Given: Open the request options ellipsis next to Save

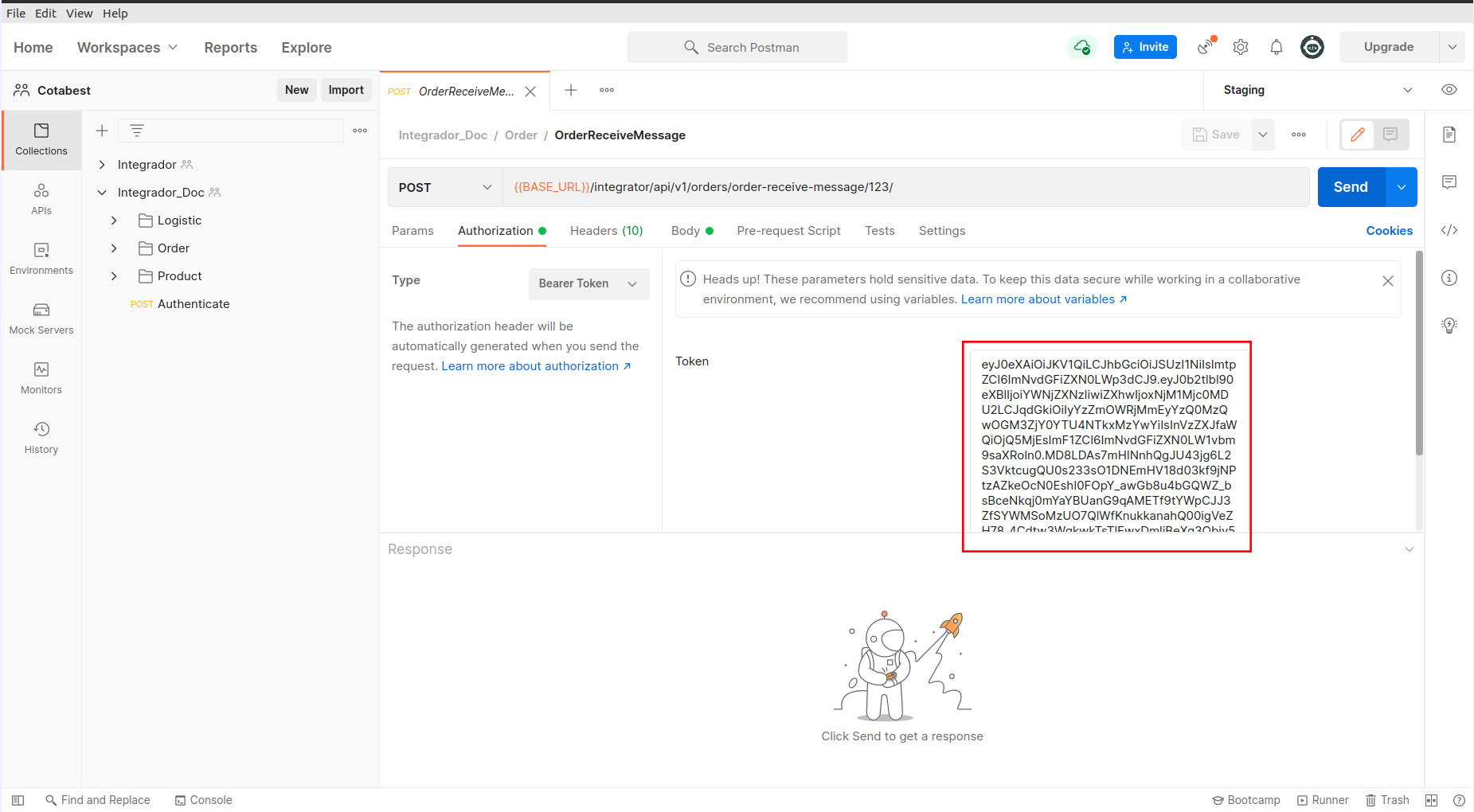Looking at the screenshot, I should point(1299,135).
